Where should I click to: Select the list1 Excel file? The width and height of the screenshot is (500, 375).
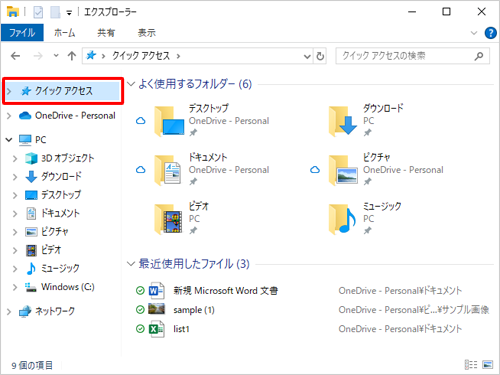(x=181, y=329)
